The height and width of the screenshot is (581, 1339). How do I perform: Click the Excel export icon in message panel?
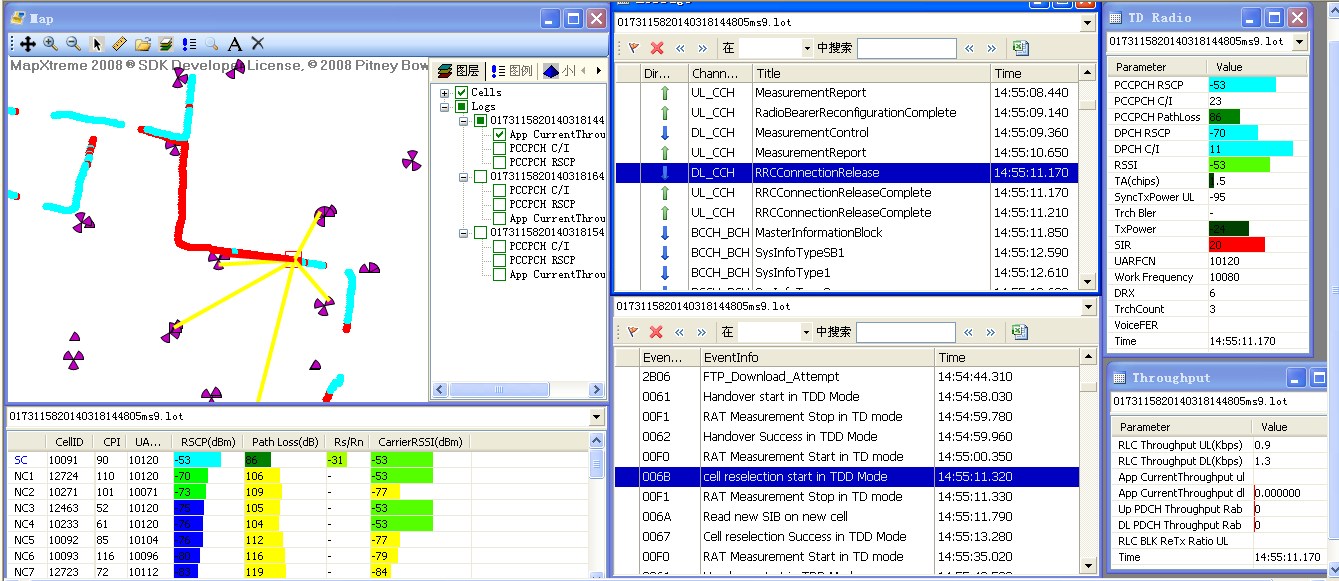point(1019,48)
